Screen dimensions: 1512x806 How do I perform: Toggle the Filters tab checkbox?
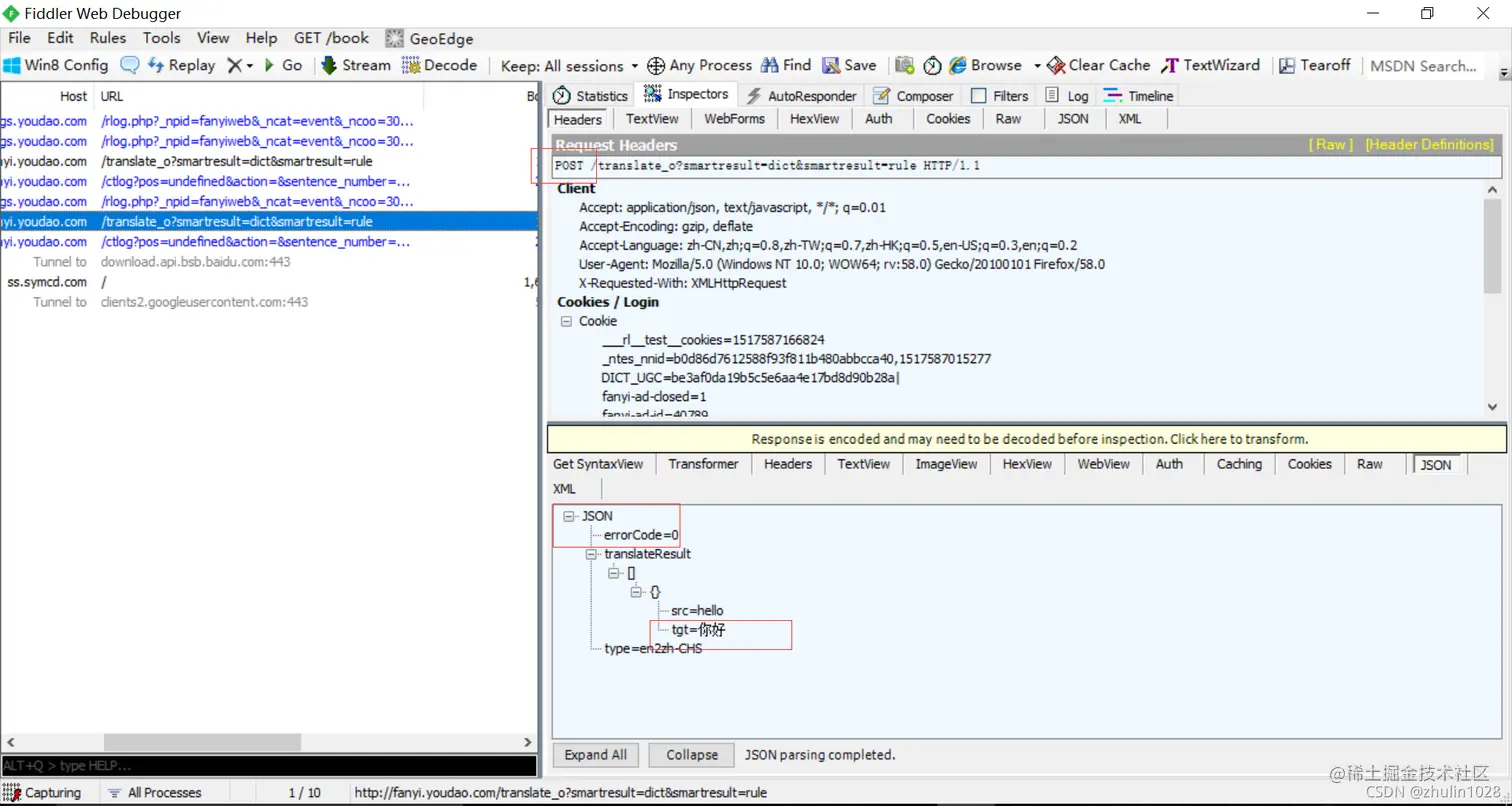978,96
